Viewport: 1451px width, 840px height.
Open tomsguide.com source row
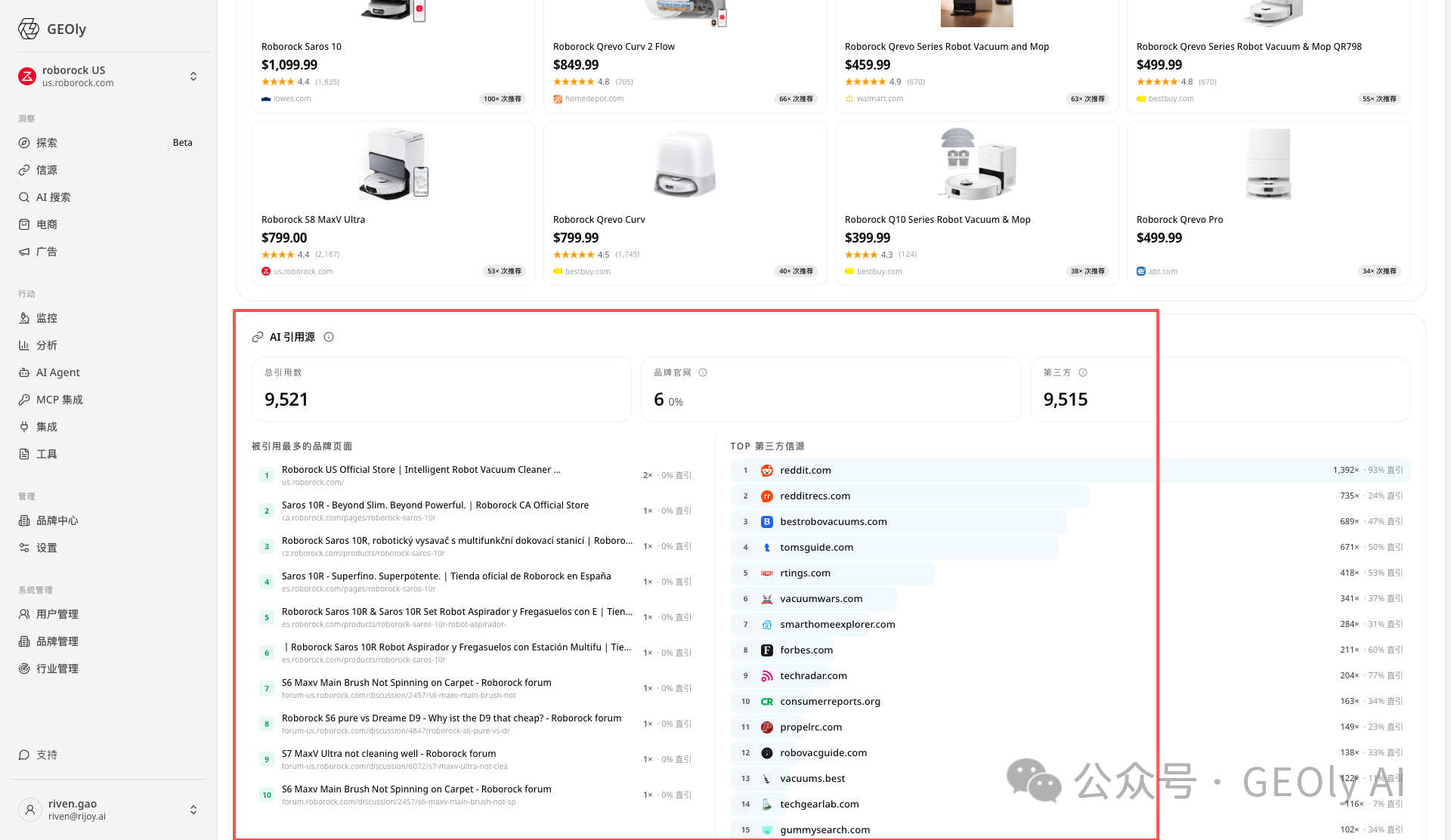pyautogui.click(x=1070, y=548)
